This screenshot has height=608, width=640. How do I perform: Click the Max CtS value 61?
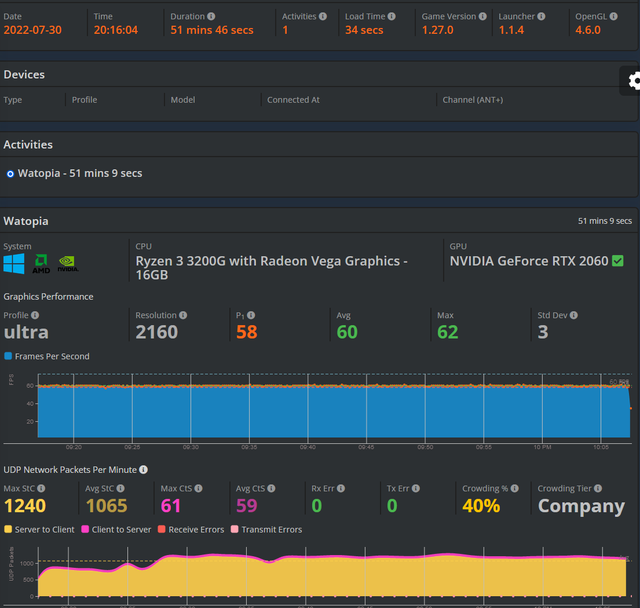171,506
